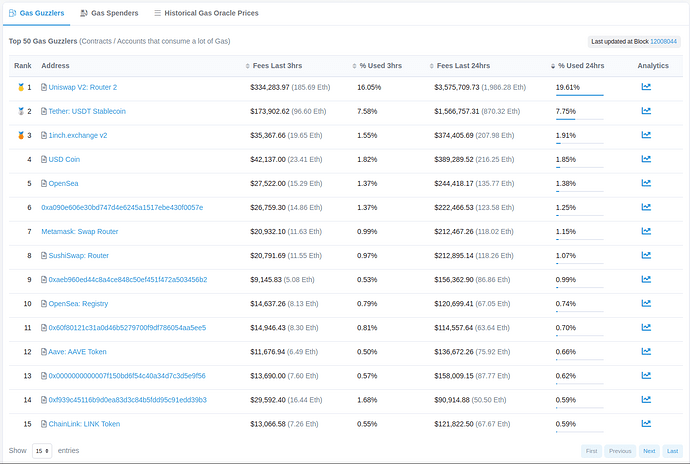This screenshot has width=690, height=464.
Task: Open Metamask: Swap Router address
Action: 80,232
